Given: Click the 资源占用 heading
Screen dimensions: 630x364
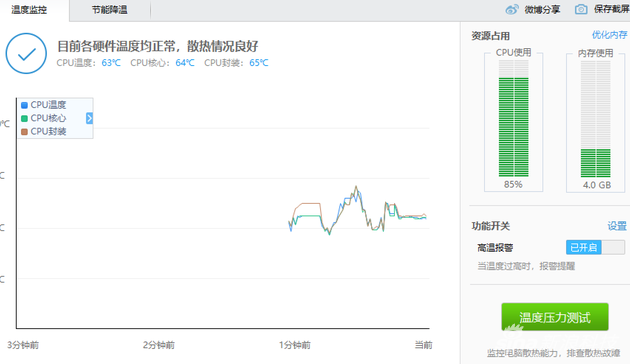Looking at the screenshot, I should [x=491, y=36].
